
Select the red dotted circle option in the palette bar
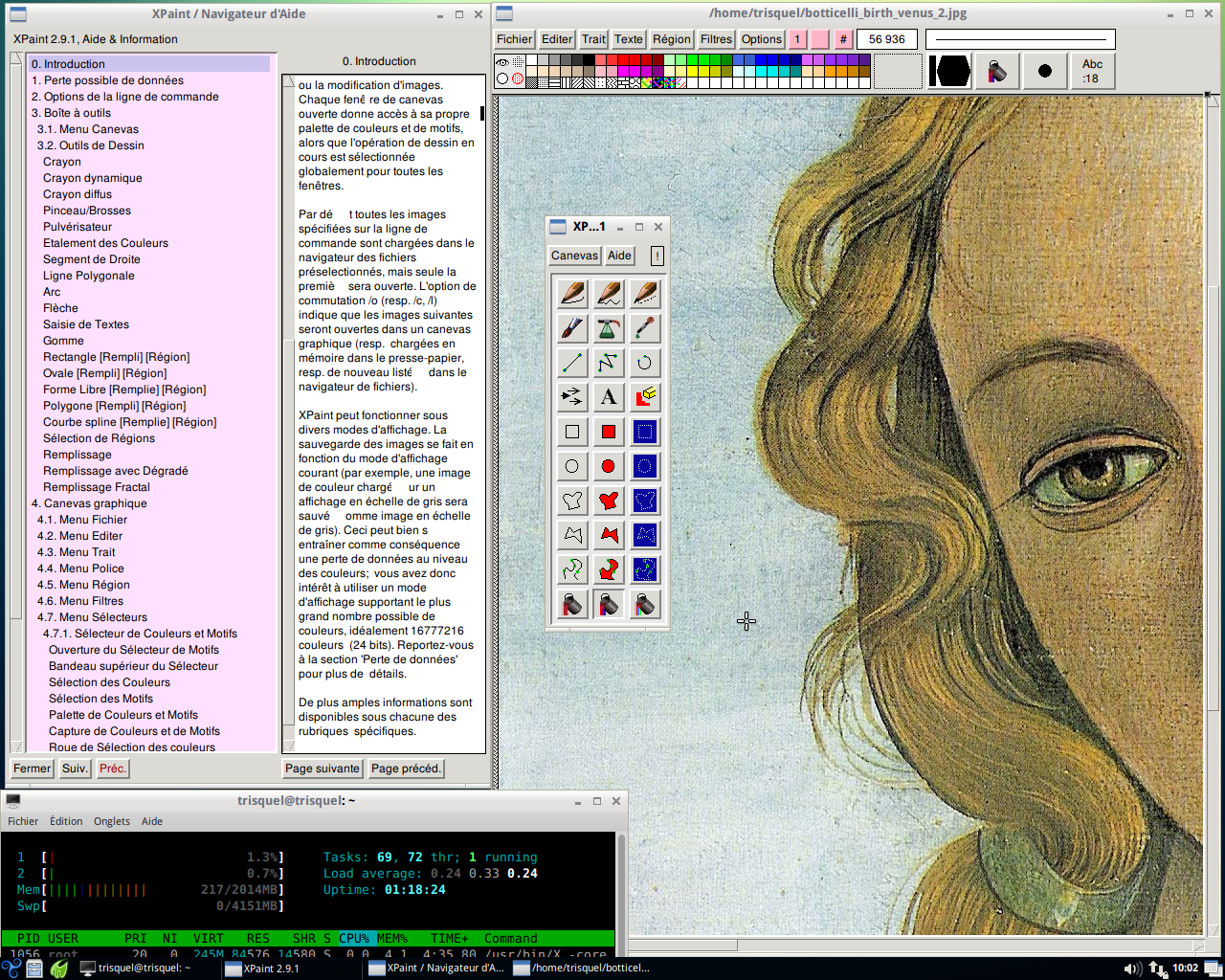coord(518,78)
